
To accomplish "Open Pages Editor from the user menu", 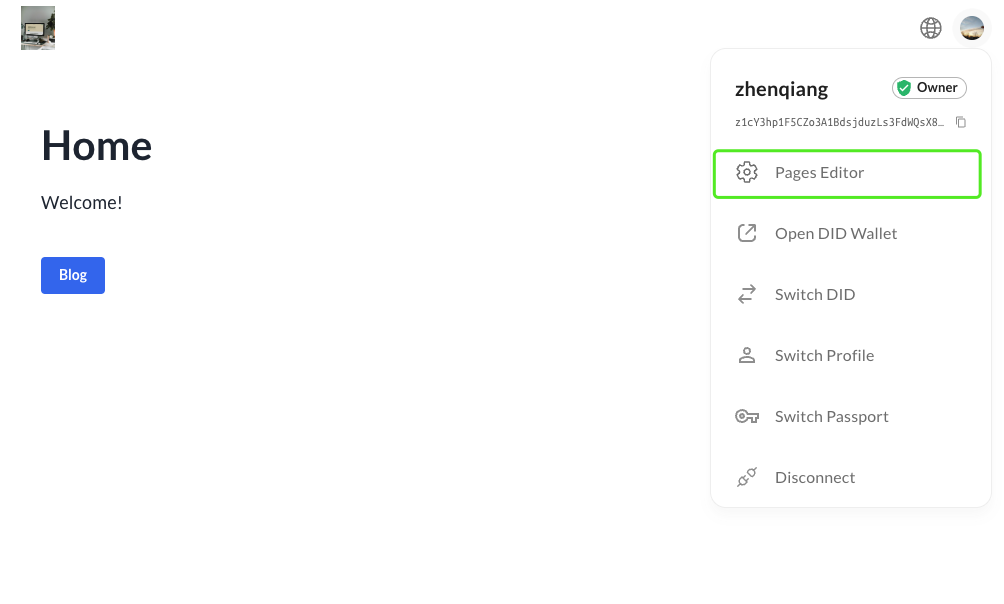I will 819,172.
